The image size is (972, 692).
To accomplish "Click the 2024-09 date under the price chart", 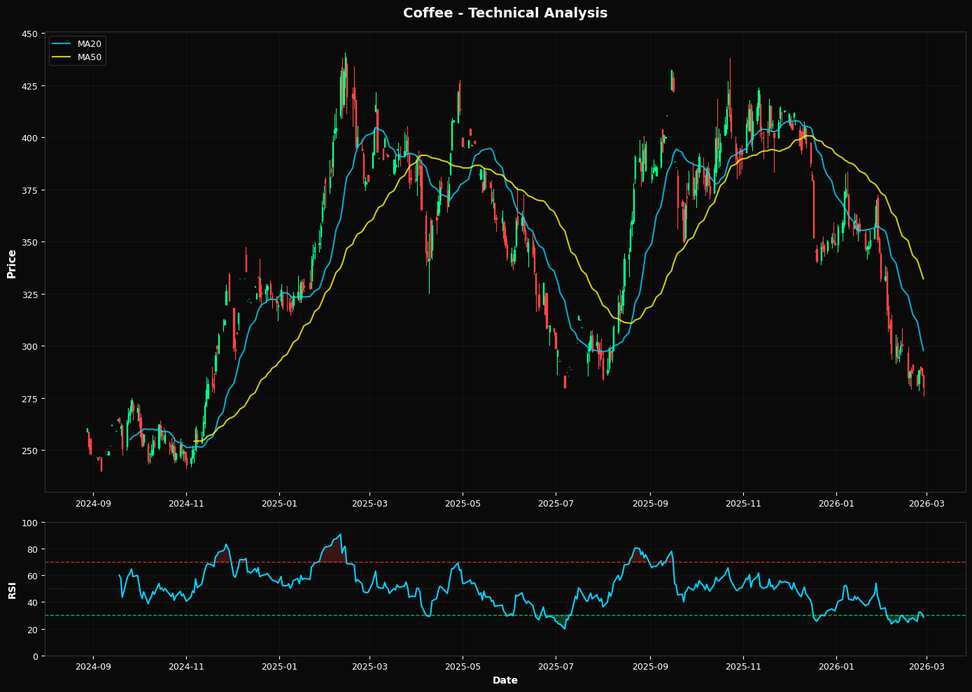I will pos(94,503).
